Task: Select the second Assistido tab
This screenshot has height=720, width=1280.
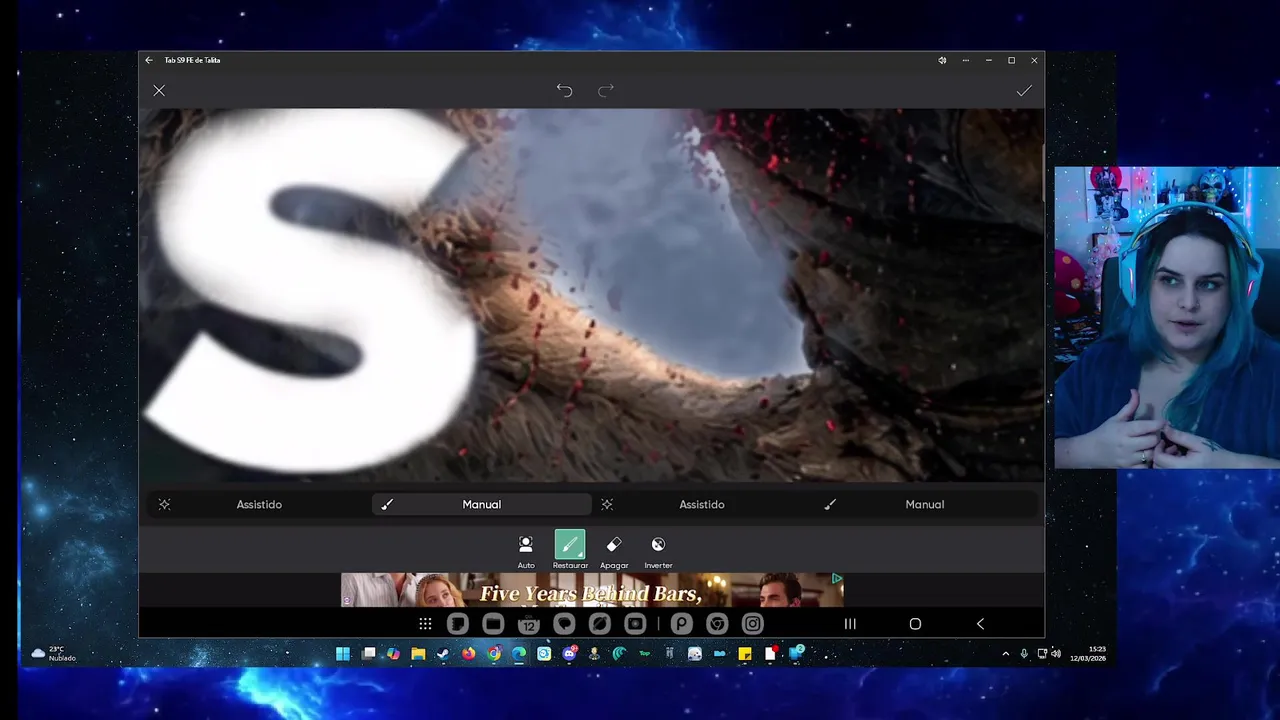Action: coord(702,505)
